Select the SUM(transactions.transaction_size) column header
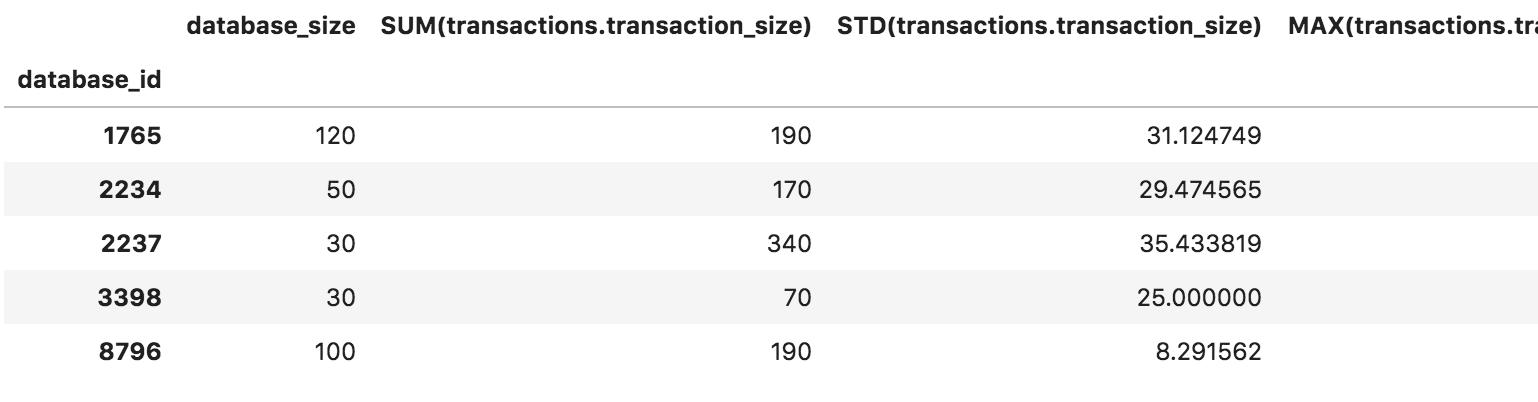Screen dimensions: 1538x402 click(596, 28)
